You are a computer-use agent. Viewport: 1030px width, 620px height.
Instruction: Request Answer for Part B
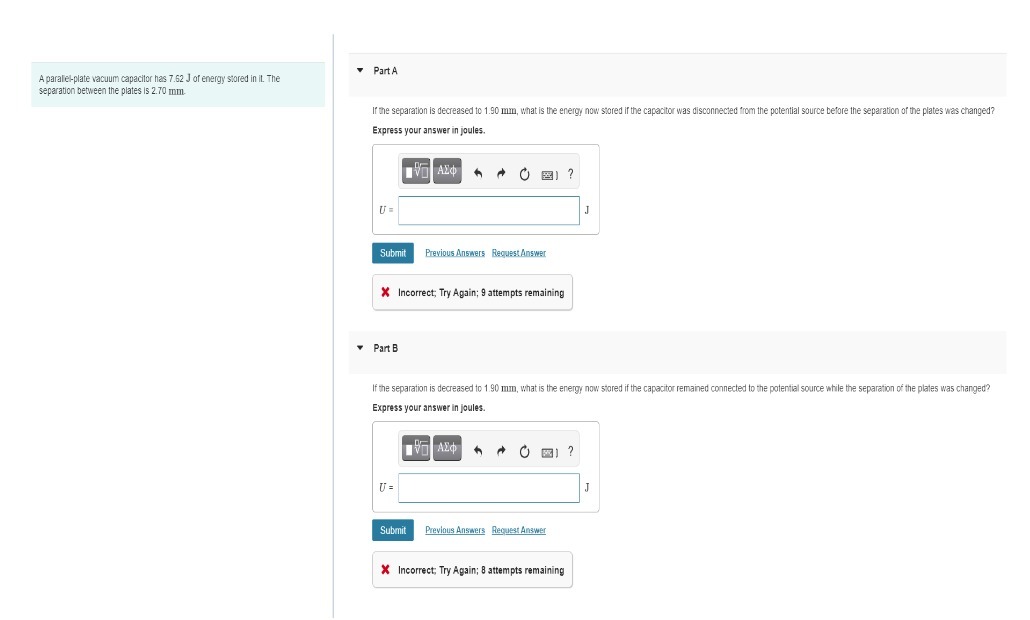pyautogui.click(x=519, y=530)
